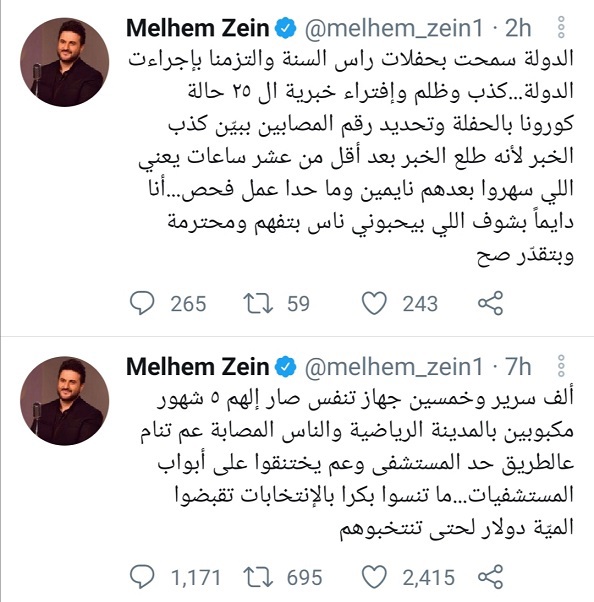Screen dimensions: 594x602
Task: Open reply on the 2h tweet
Action: 142,303
